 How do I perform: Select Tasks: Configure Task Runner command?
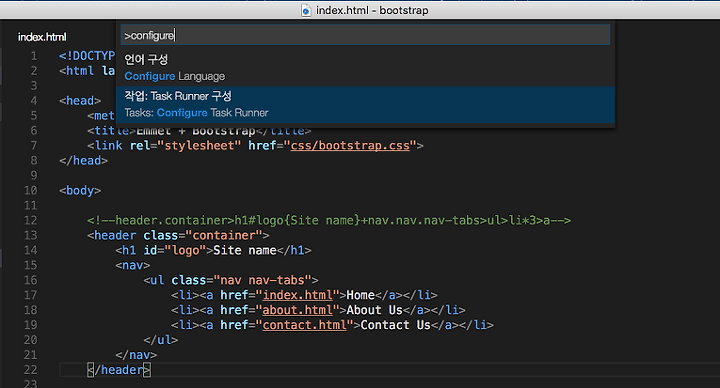coord(365,105)
